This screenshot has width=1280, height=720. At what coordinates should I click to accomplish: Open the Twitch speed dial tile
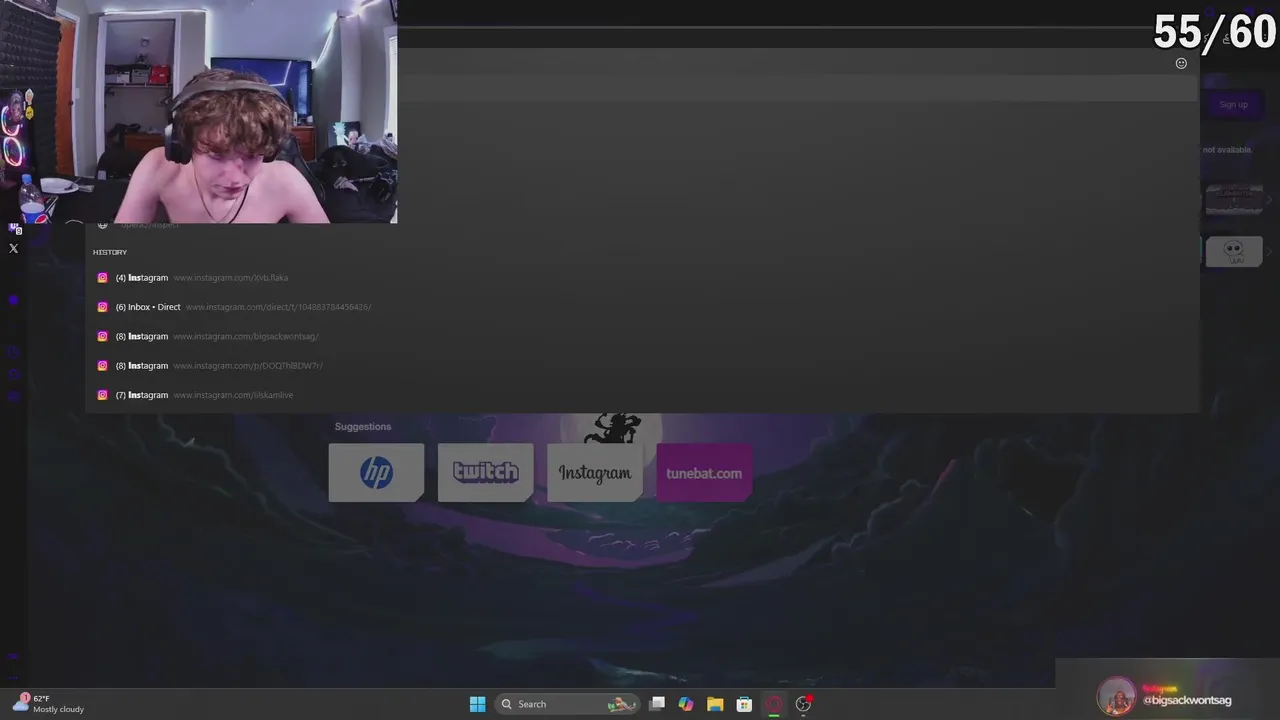pos(485,473)
